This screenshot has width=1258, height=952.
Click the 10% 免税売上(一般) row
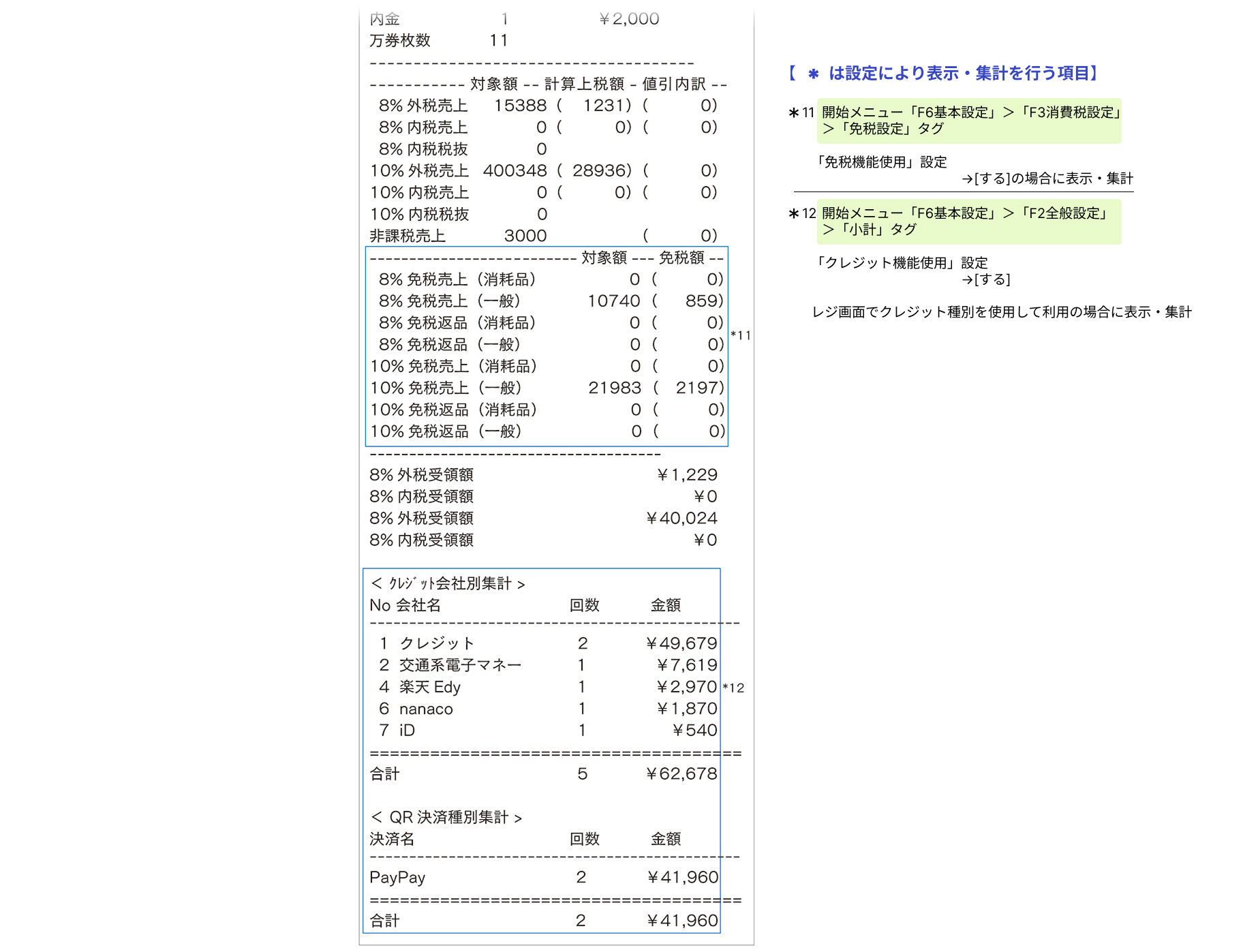pyautogui.click(x=547, y=388)
